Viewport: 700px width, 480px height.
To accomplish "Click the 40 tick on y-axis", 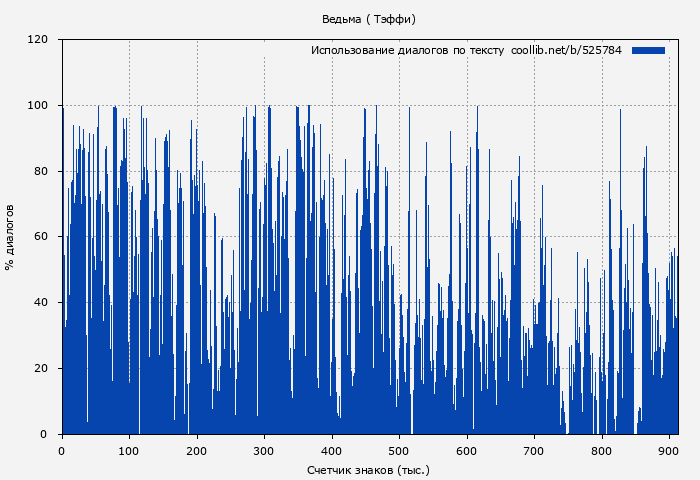I will point(41,303).
